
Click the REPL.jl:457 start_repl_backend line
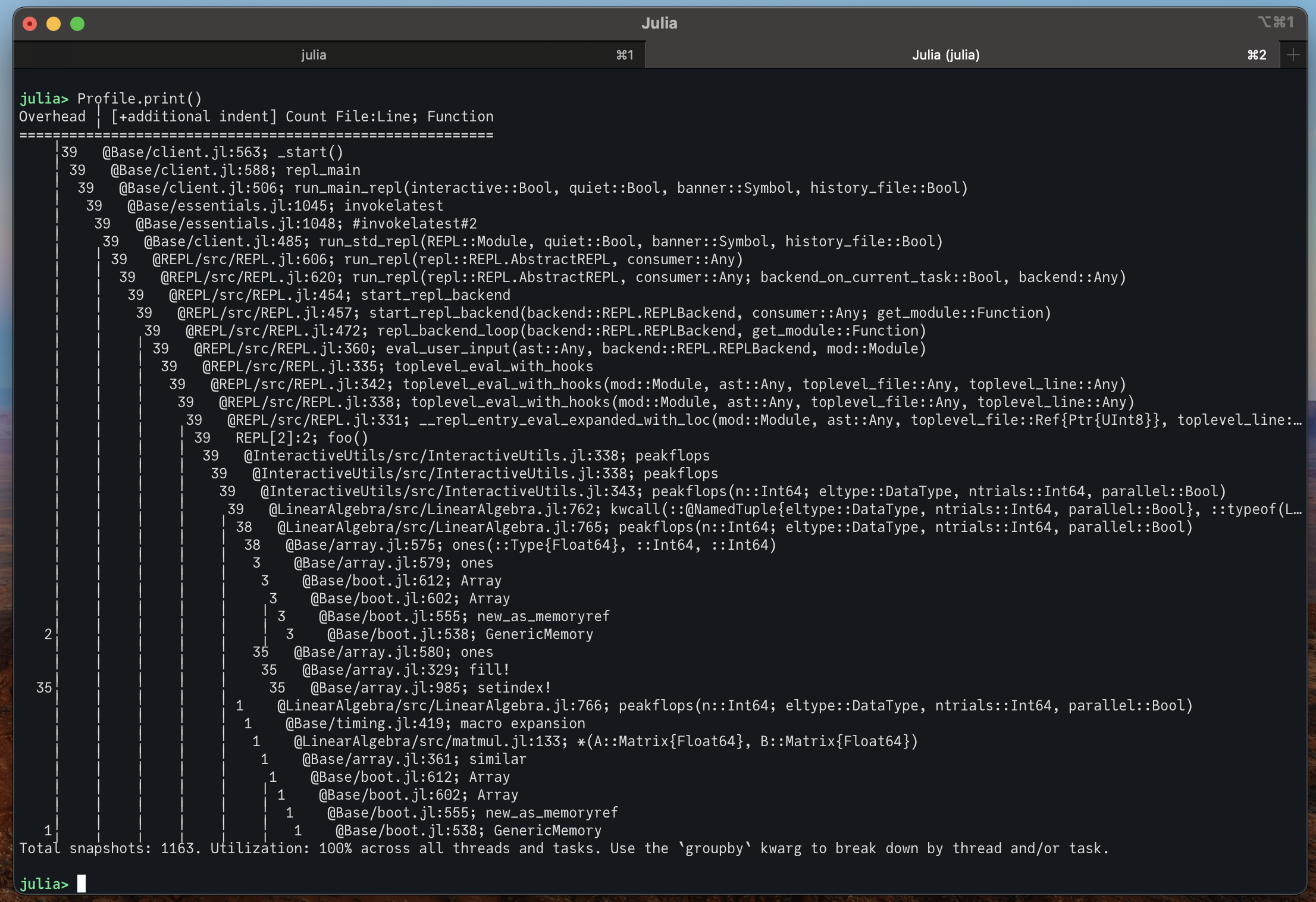point(594,313)
